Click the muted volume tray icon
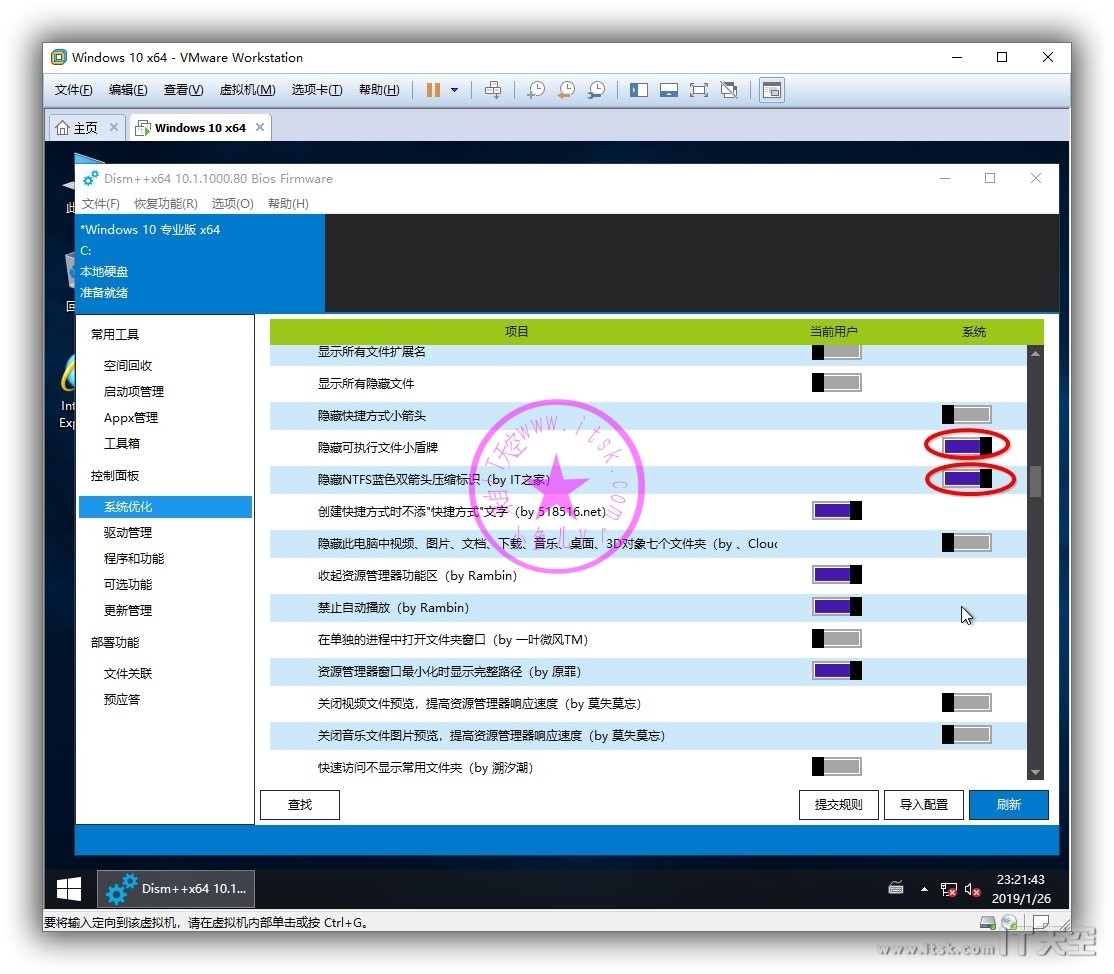The image size is (1114, 974). click(973, 889)
